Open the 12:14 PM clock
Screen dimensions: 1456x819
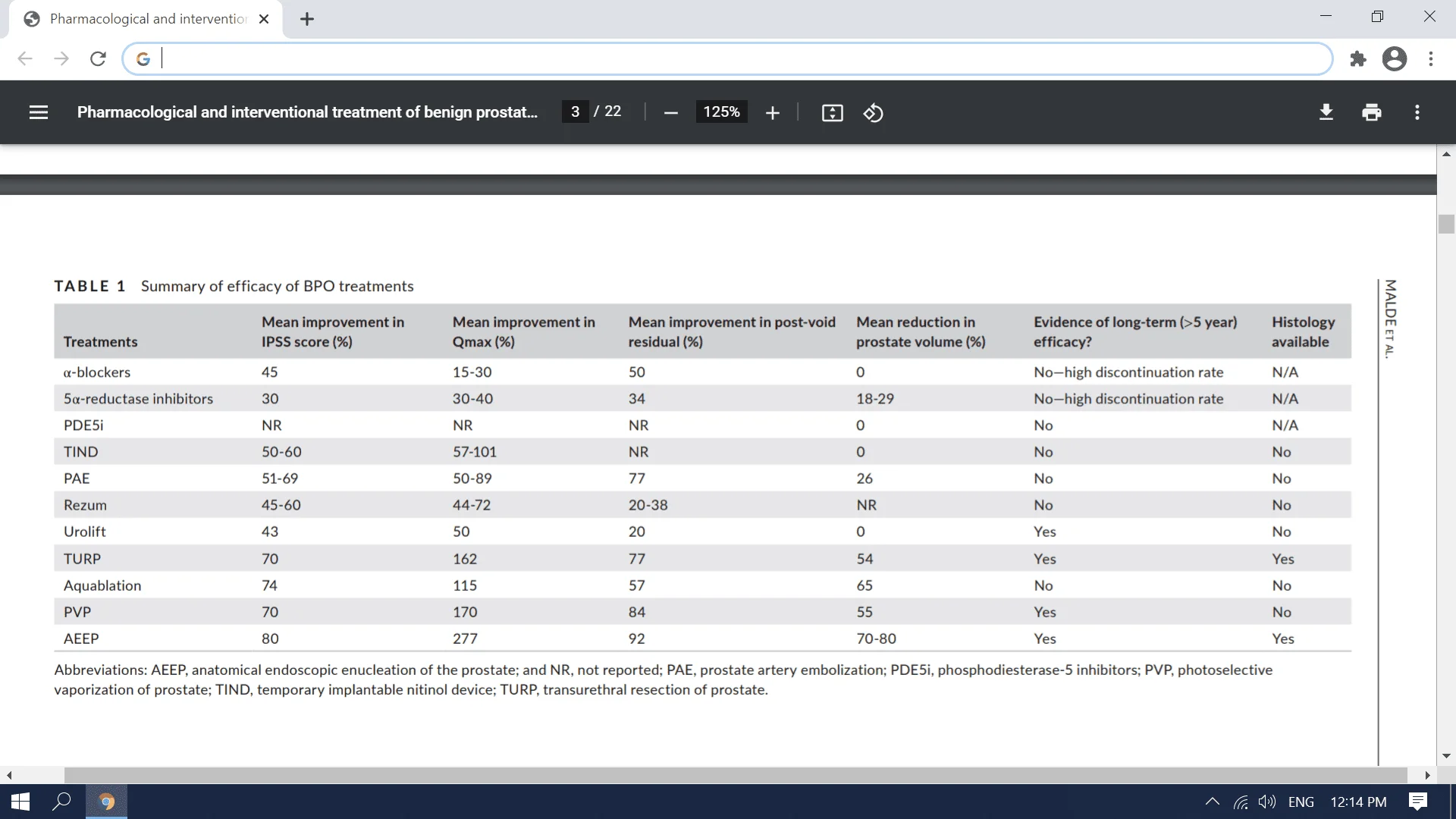(x=1358, y=802)
